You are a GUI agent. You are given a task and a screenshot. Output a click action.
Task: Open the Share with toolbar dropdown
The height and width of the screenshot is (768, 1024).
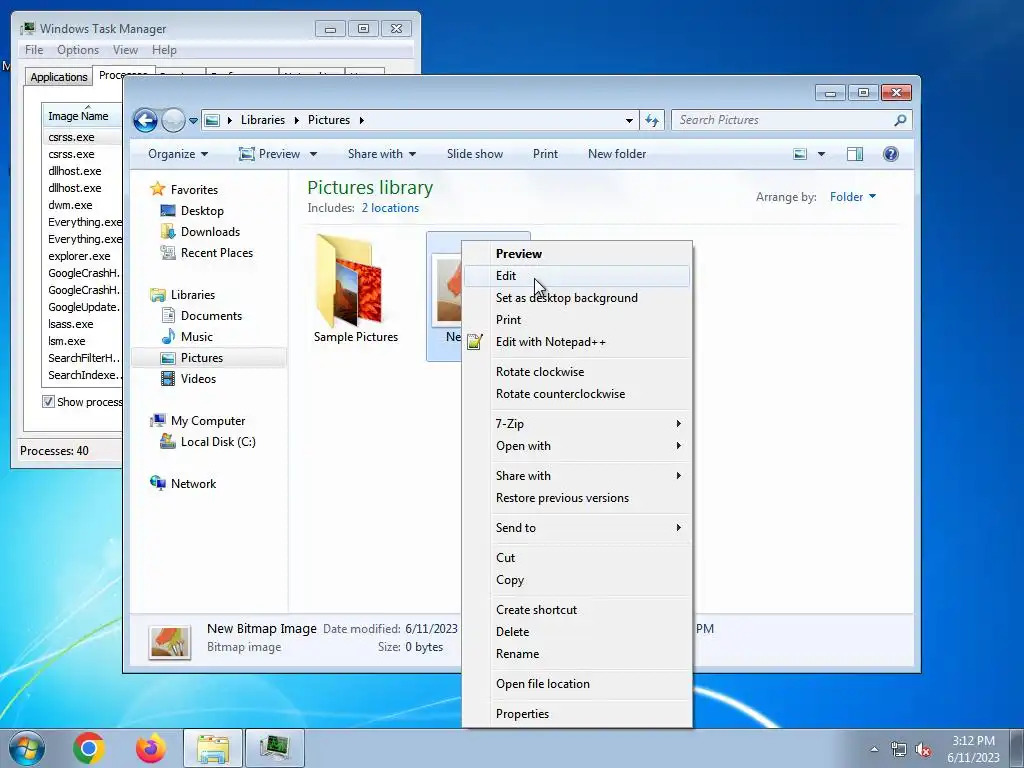382,154
